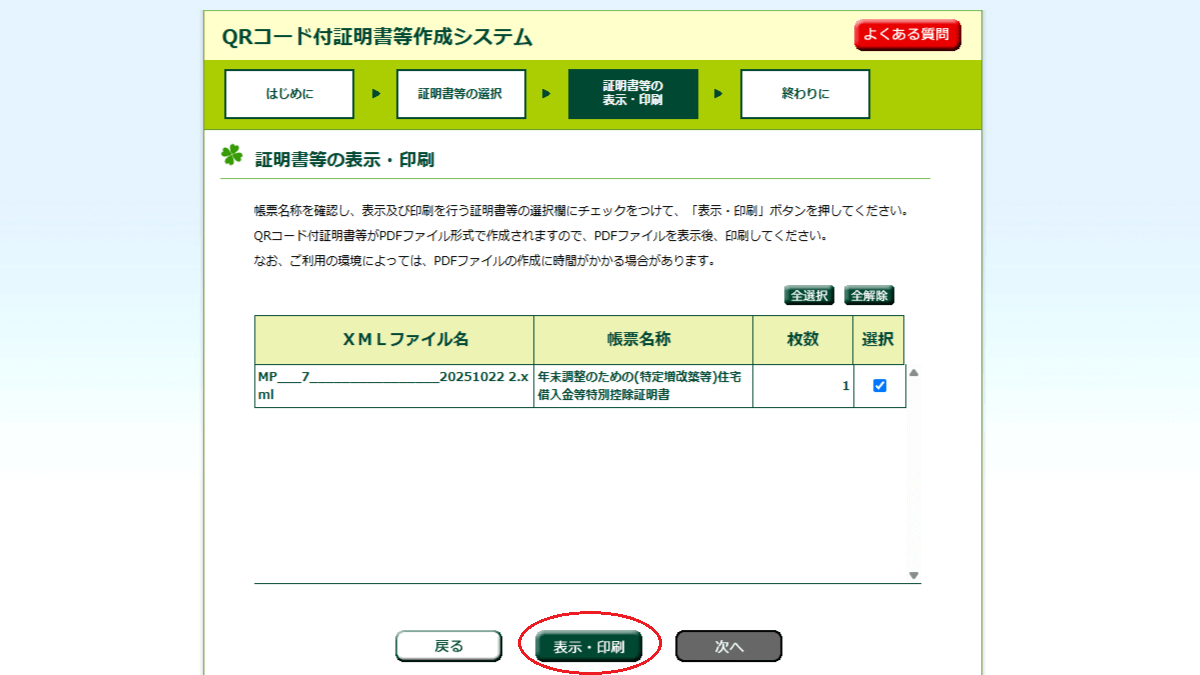The height and width of the screenshot is (675, 1200).
Task: Open the 証明書等の選択 step
Action: (x=460, y=94)
